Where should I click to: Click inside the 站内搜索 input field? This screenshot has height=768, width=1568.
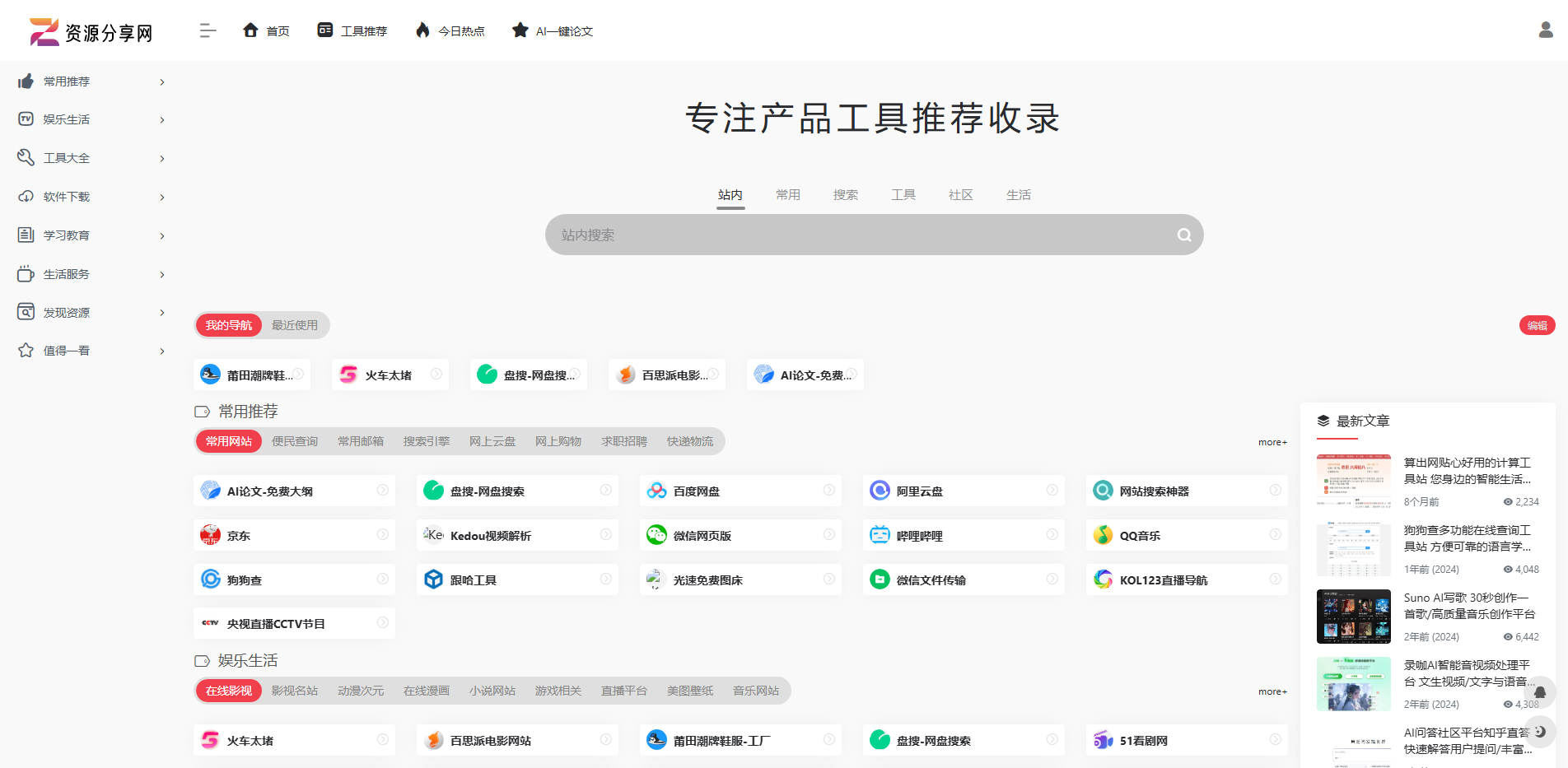pos(824,235)
